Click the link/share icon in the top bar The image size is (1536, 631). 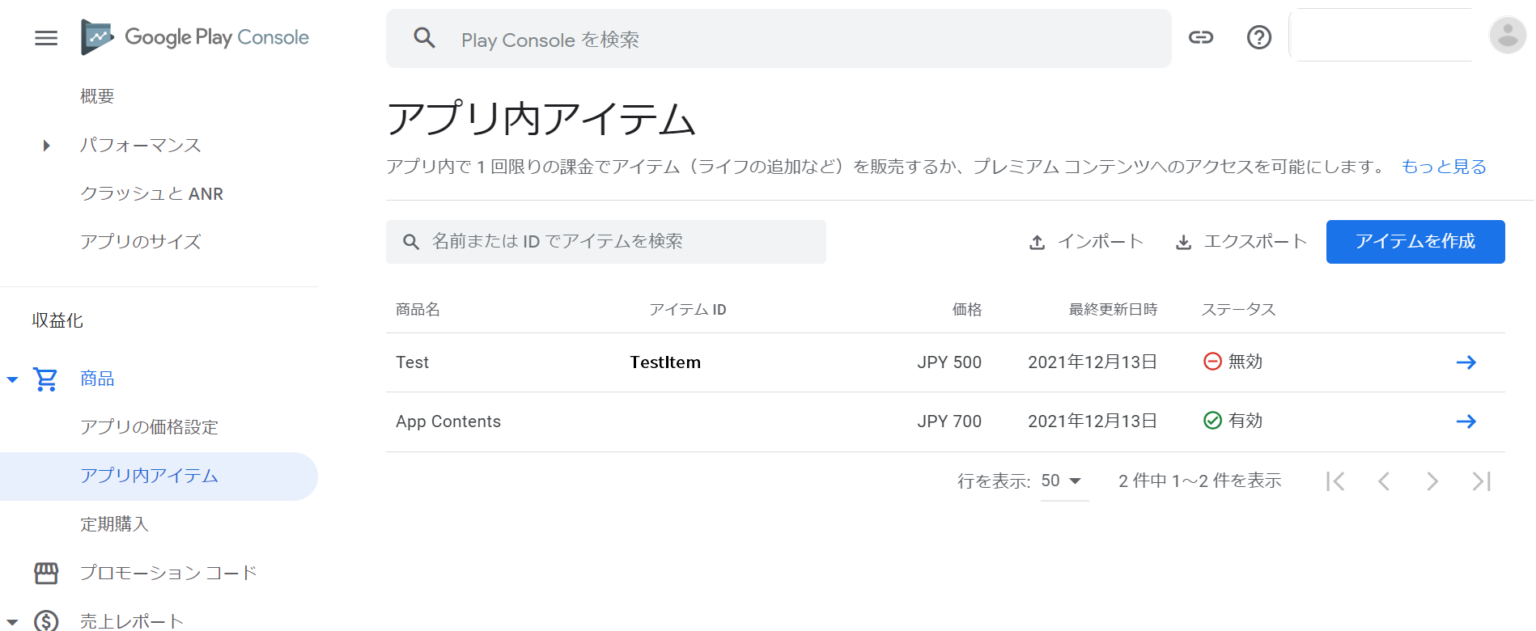[x=1200, y=35]
